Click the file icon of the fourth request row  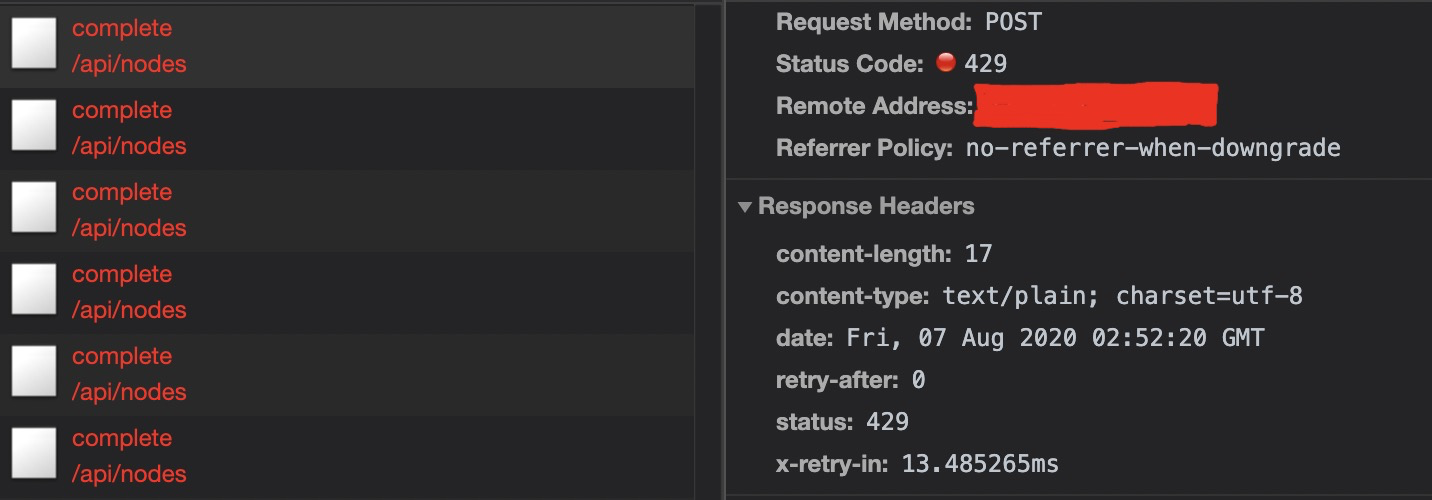coord(33,291)
